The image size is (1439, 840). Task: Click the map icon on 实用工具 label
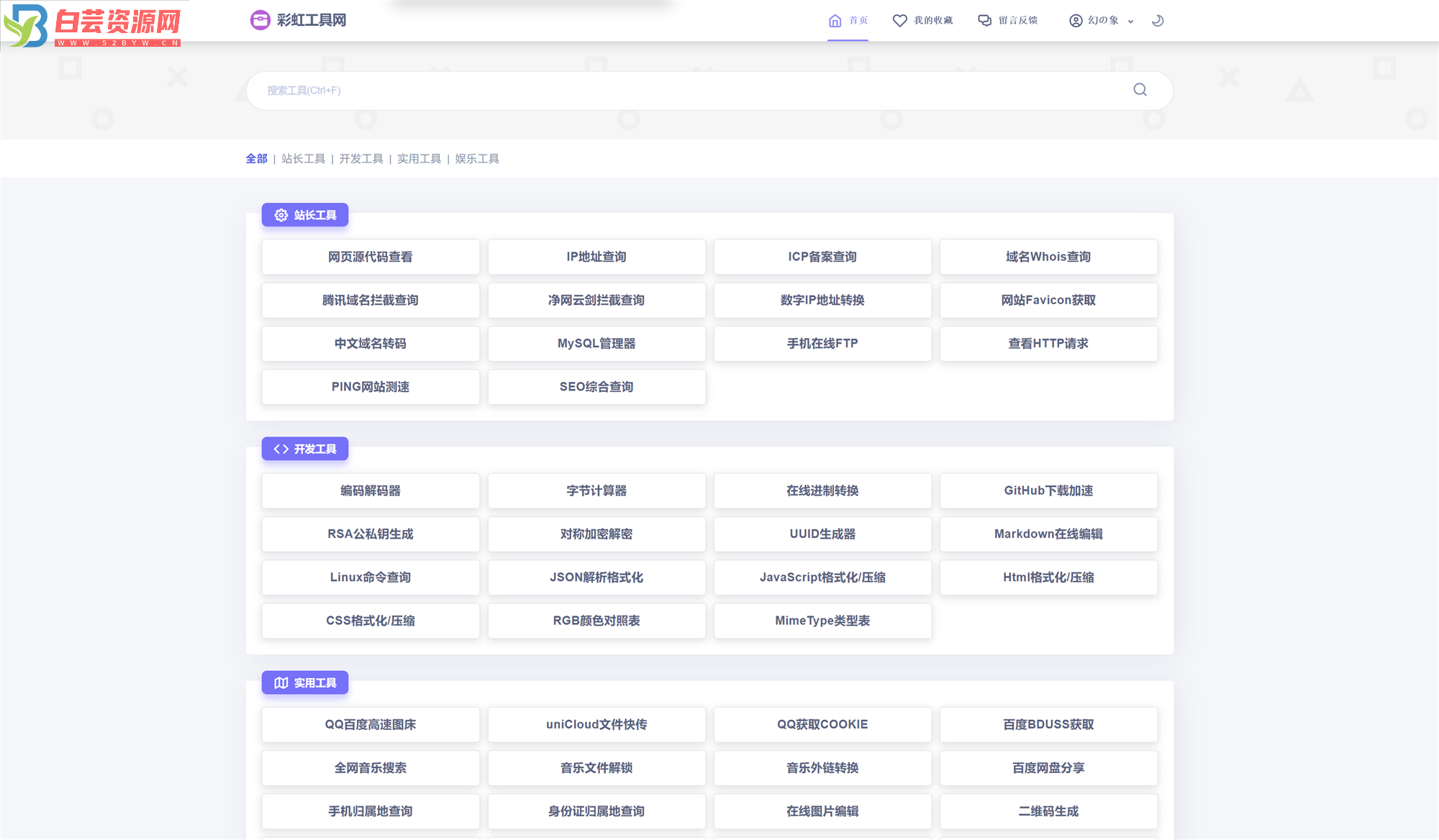(281, 682)
